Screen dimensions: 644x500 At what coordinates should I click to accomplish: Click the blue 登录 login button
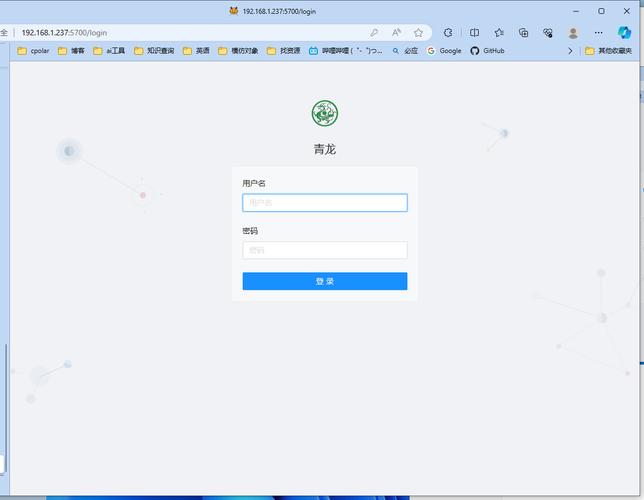point(325,281)
